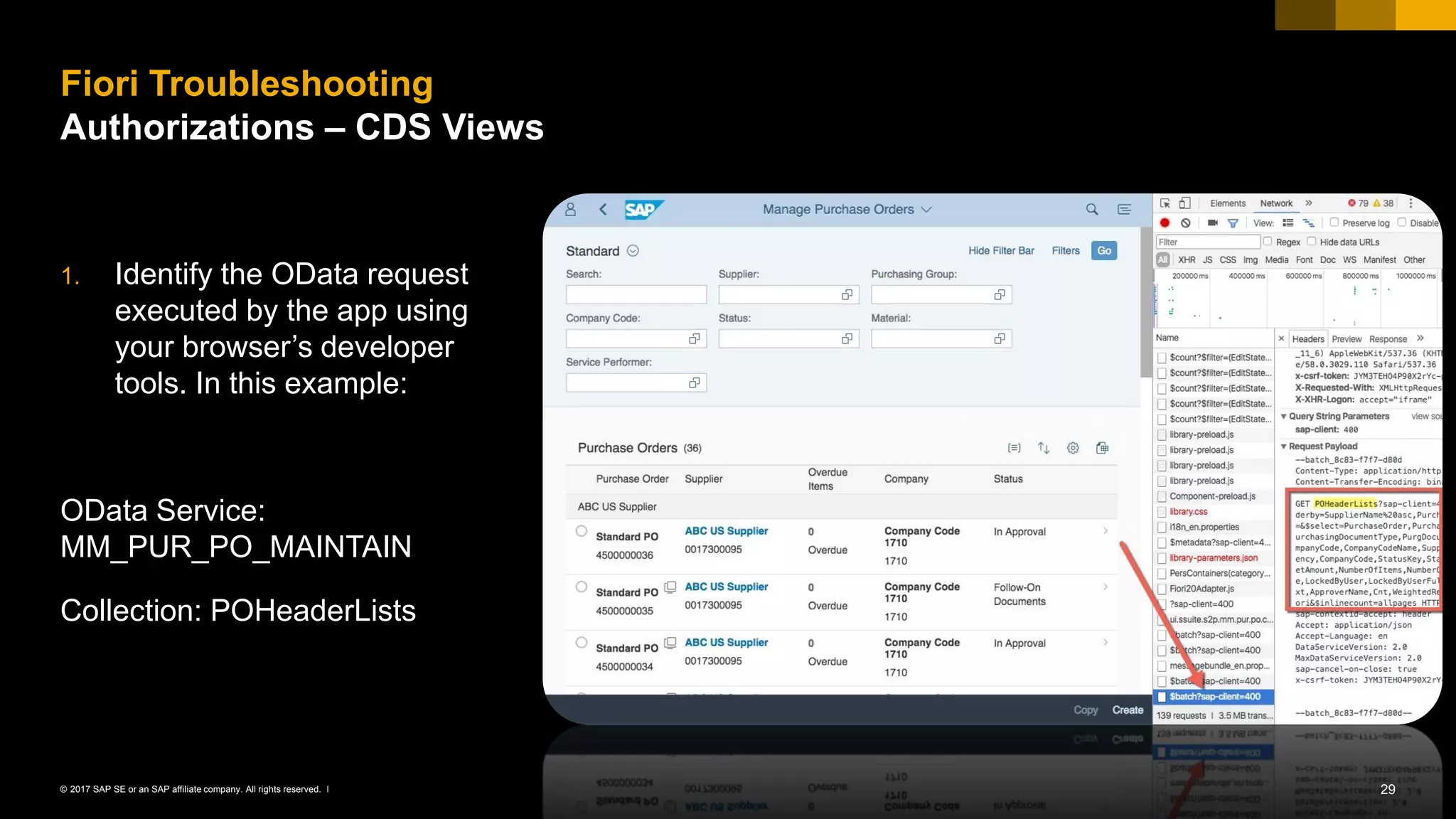Open table settings gear icon
The image size is (1456, 819).
pos(1073,448)
